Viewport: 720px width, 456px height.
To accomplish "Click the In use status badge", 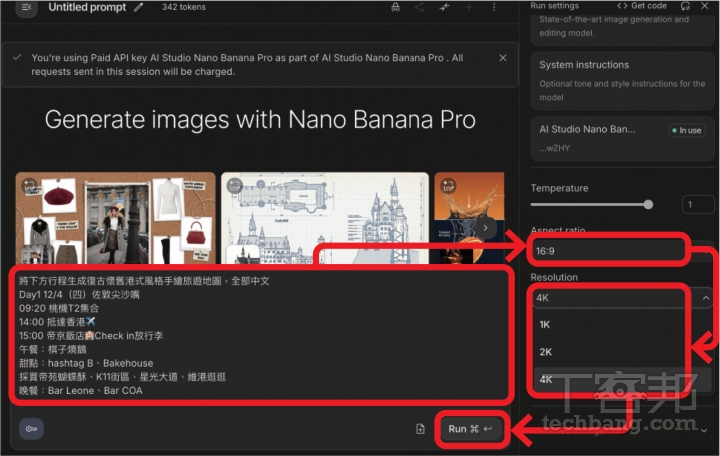I will [687, 130].
